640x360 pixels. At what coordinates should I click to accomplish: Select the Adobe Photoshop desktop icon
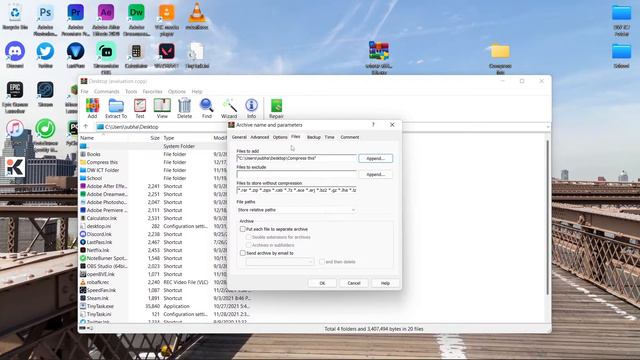click(x=45, y=20)
